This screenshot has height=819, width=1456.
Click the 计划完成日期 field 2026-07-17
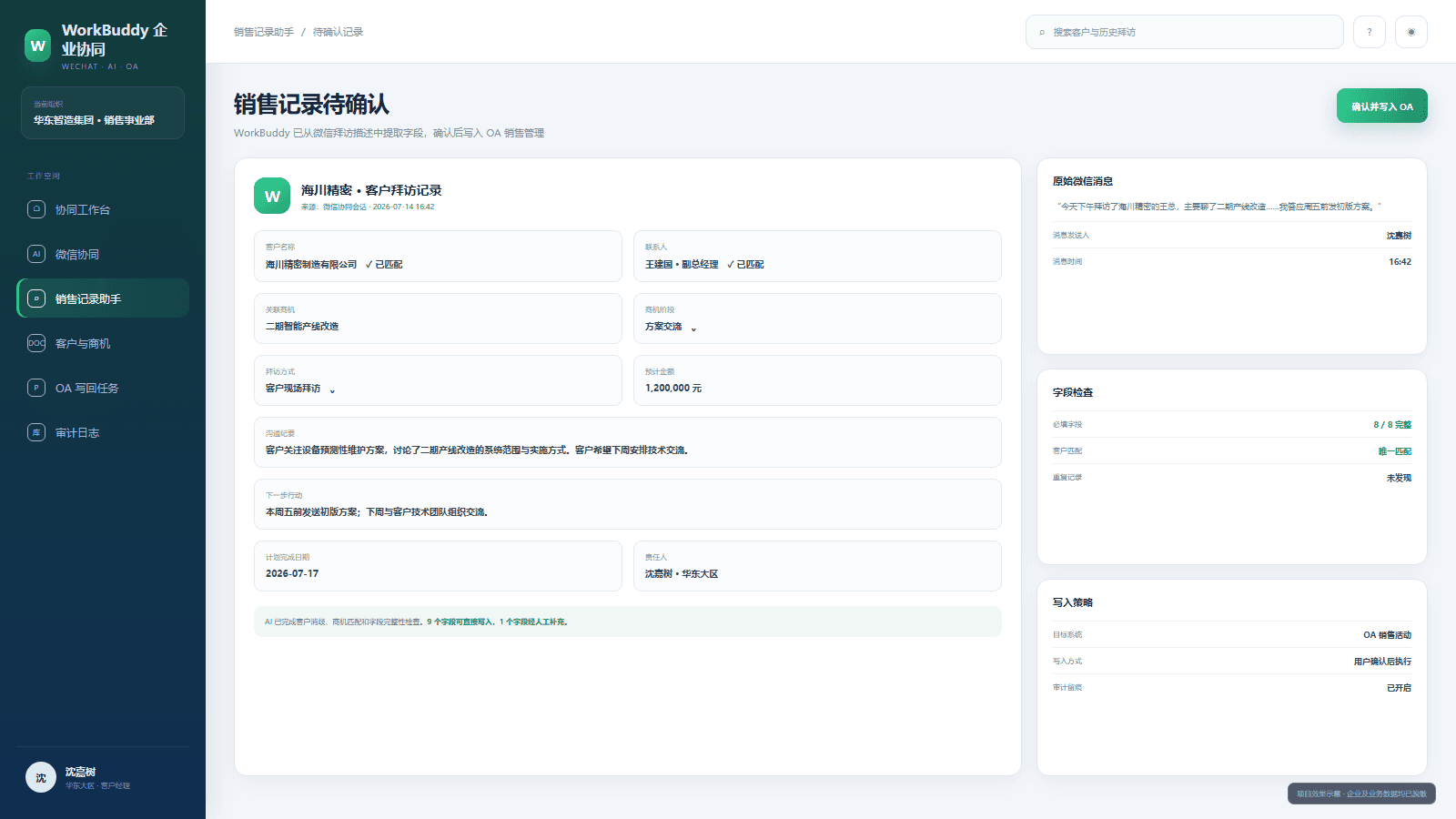pos(438,565)
